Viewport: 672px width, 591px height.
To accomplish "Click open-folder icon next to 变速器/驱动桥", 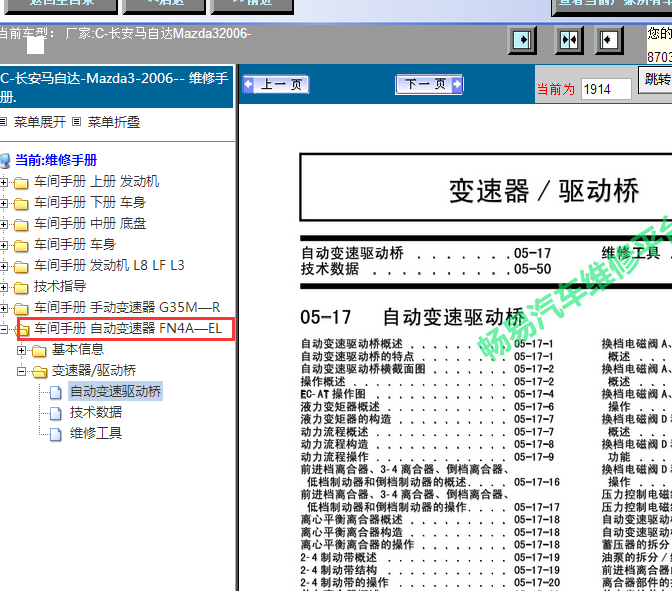I will point(39,372).
